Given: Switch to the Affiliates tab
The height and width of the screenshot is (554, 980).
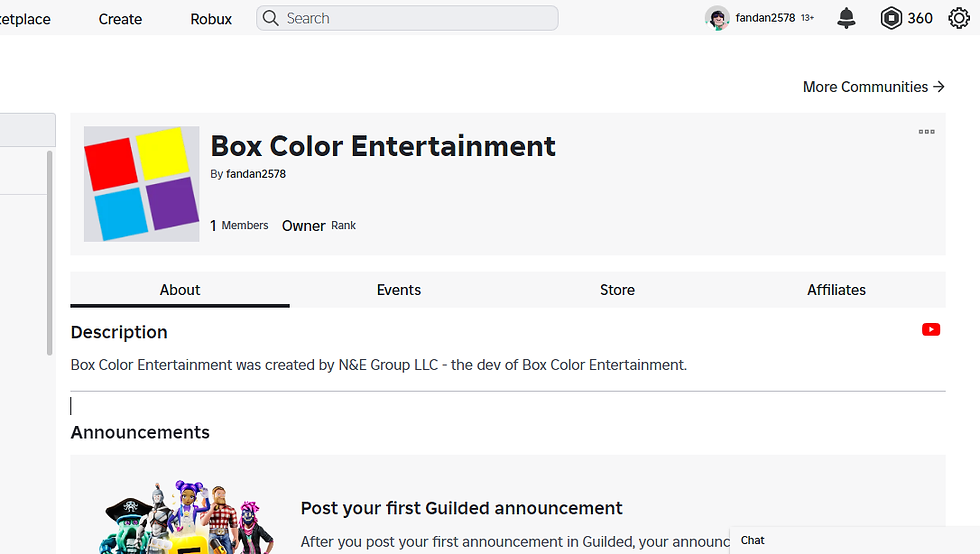Looking at the screenshot, I should coord(836,290).
